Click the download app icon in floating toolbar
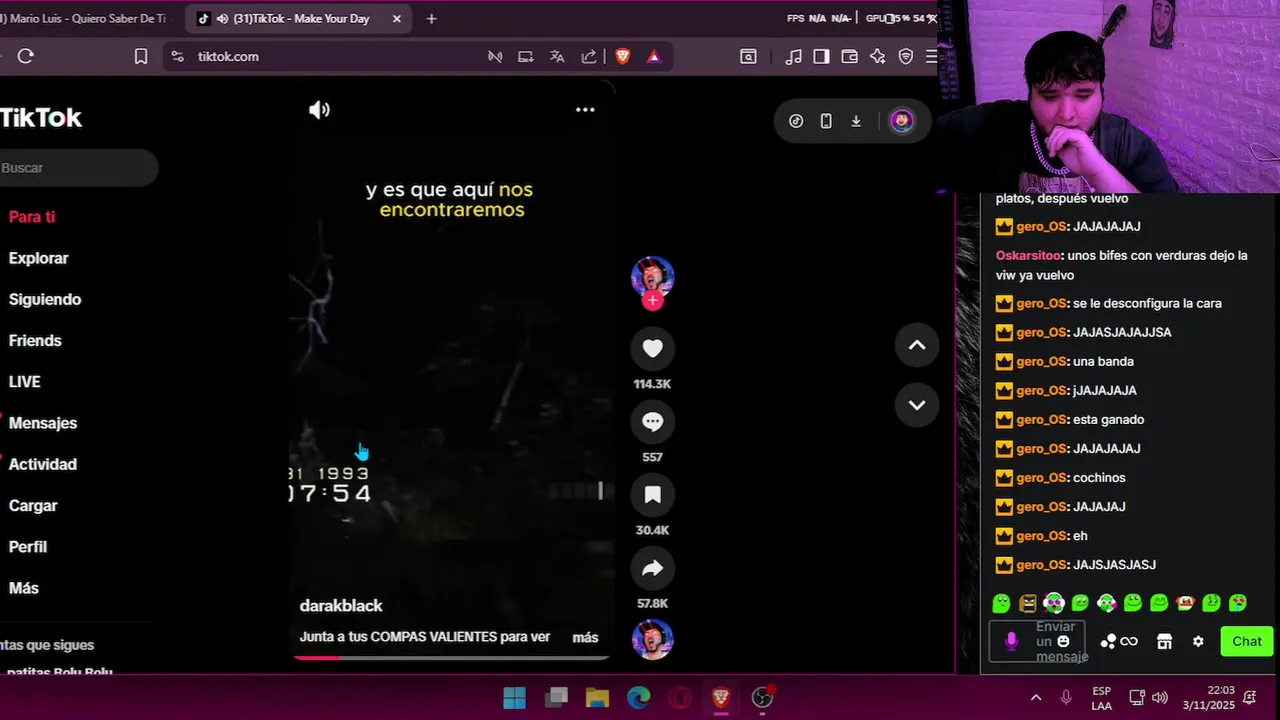The height and width of the screenshot is (720, 1280). click(856, 121)
